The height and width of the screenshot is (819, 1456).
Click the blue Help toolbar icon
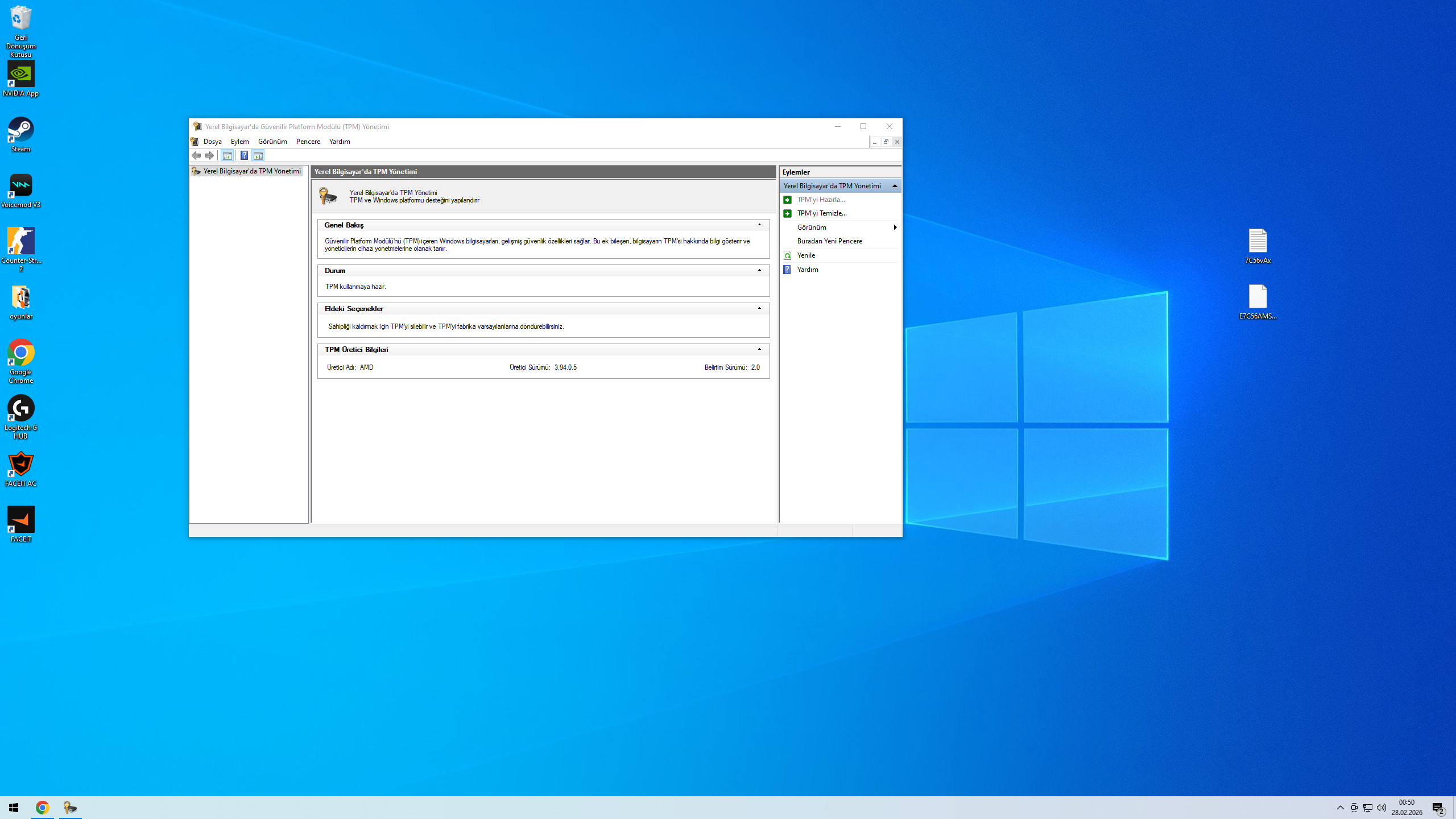244,155
